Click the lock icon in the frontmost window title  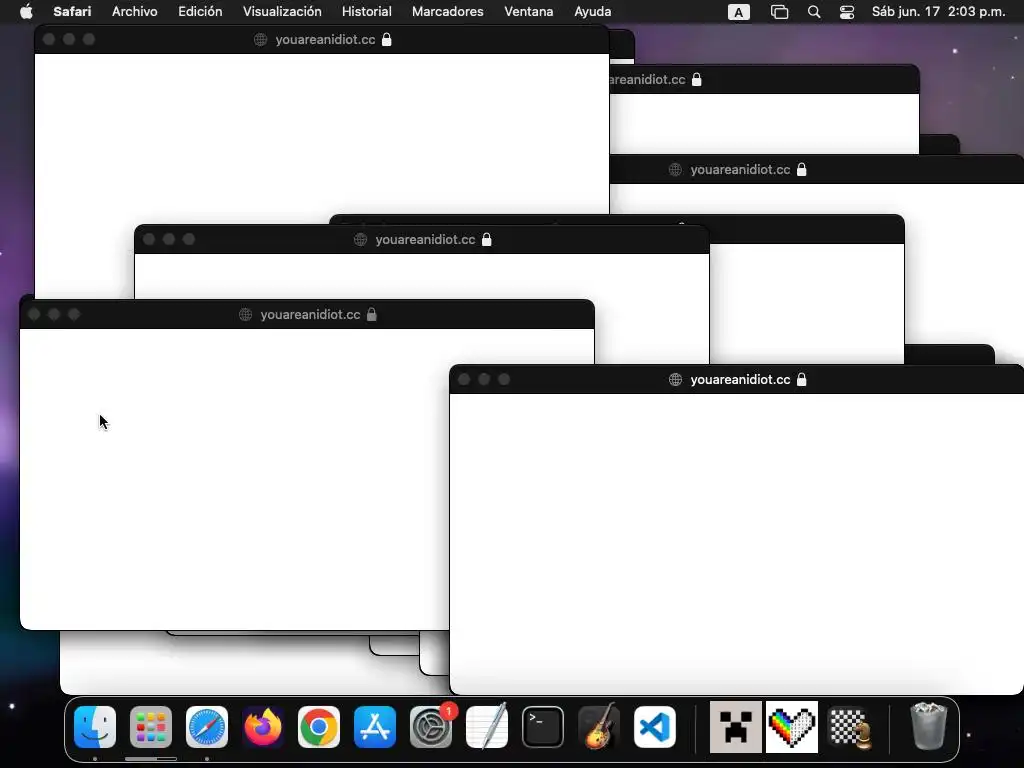pos(801,379)
